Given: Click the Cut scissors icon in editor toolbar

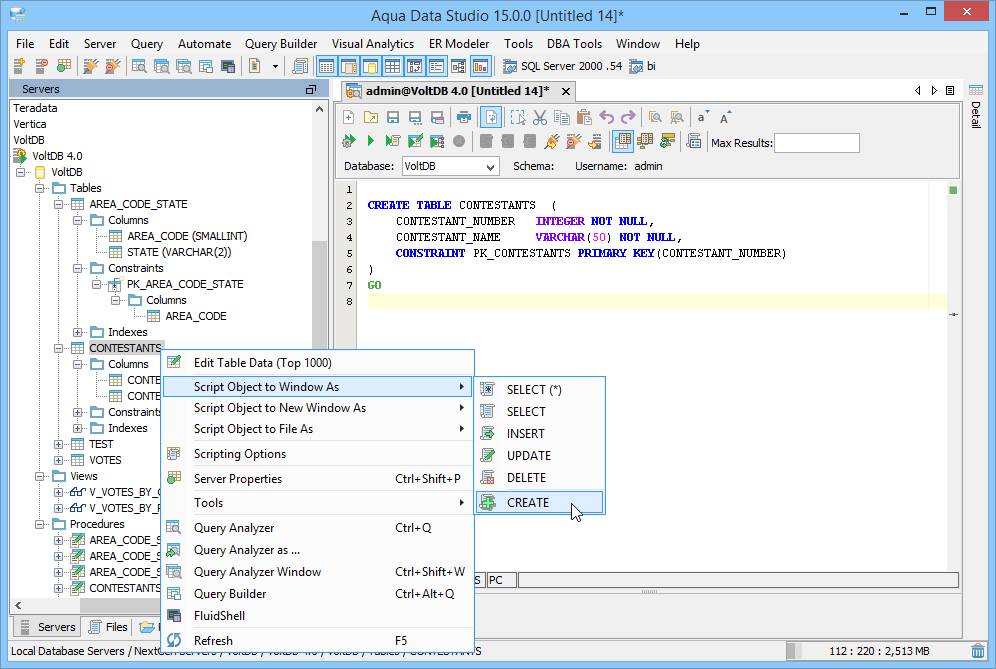Looking at the screenshot, I should pos(539,117).
